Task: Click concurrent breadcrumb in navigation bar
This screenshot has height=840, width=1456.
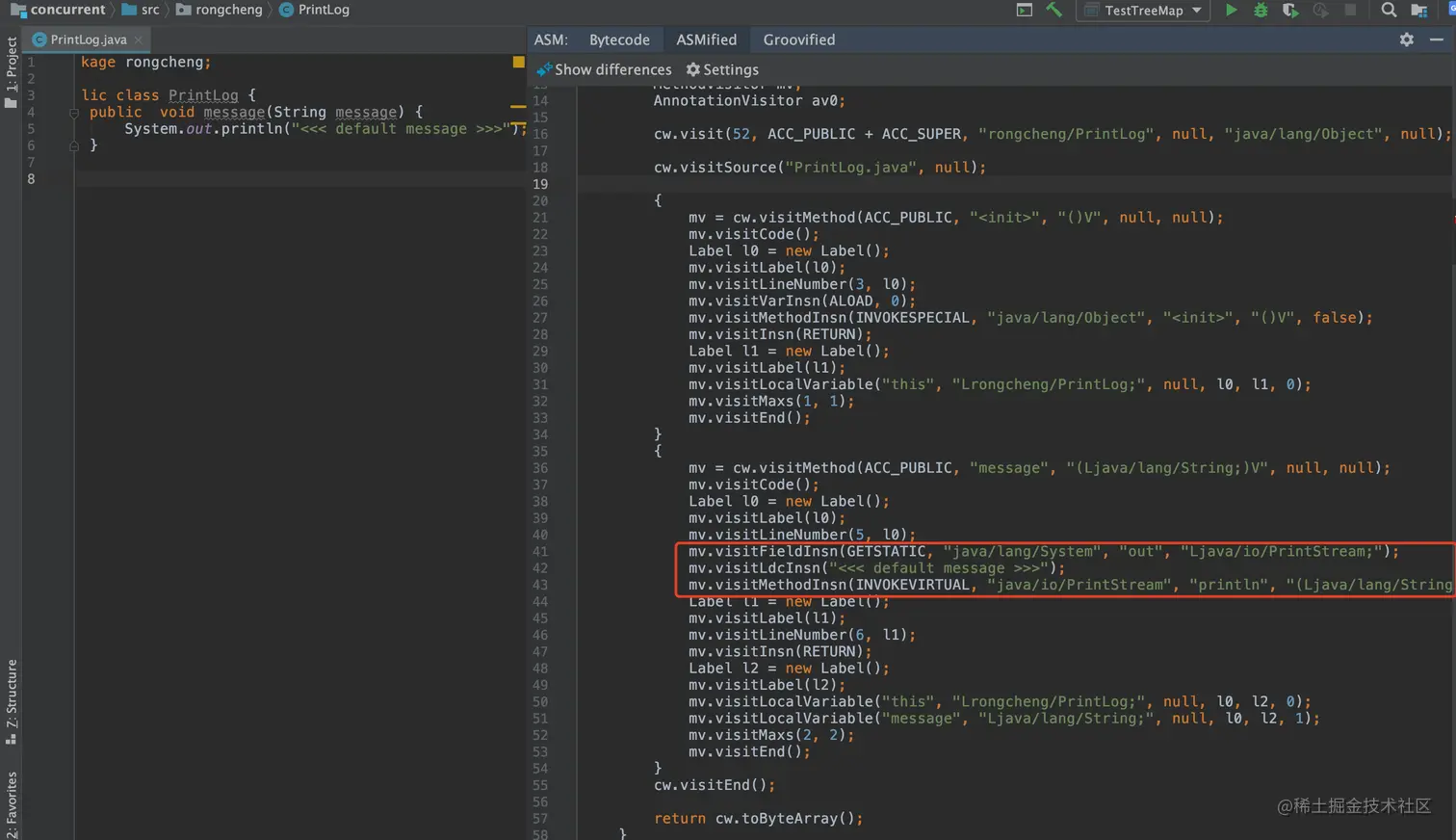Action: pos(58,10)
